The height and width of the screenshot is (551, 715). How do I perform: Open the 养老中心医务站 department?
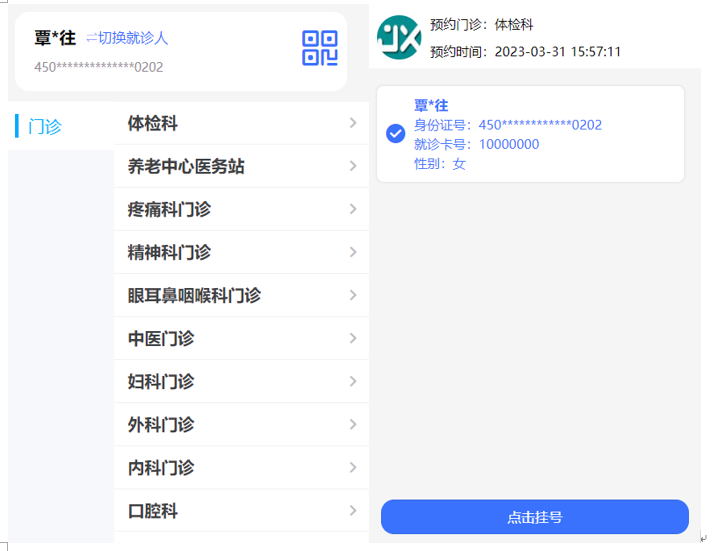(x=241, y=166)
